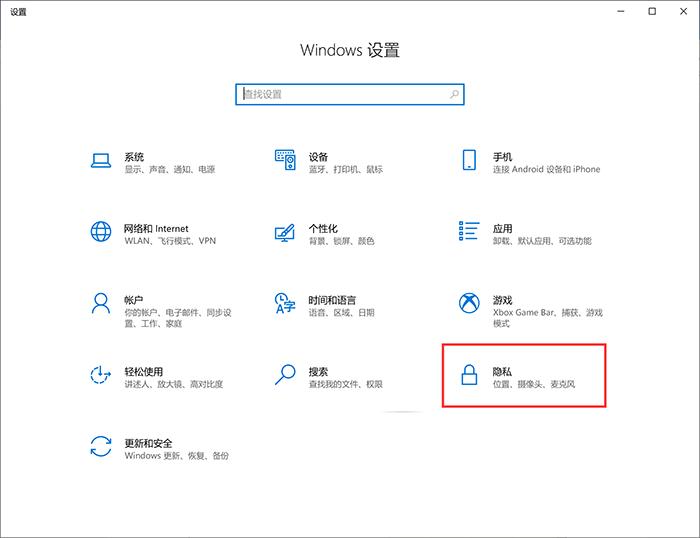Click the 轻松使用 title text

click(143, 371)
